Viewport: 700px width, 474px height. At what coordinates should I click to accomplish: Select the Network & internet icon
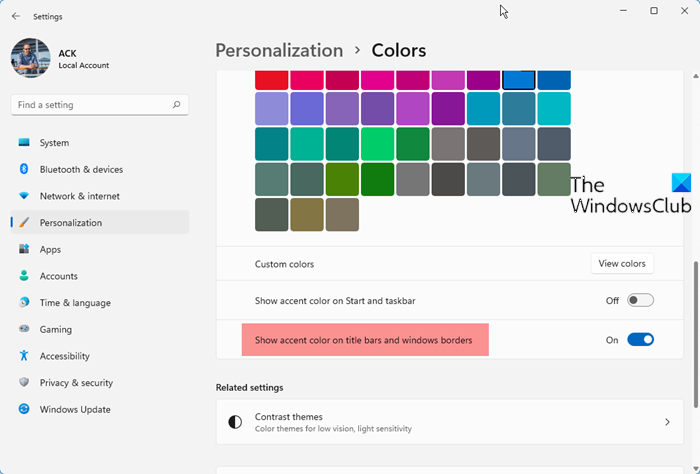(x=24, y=196)
